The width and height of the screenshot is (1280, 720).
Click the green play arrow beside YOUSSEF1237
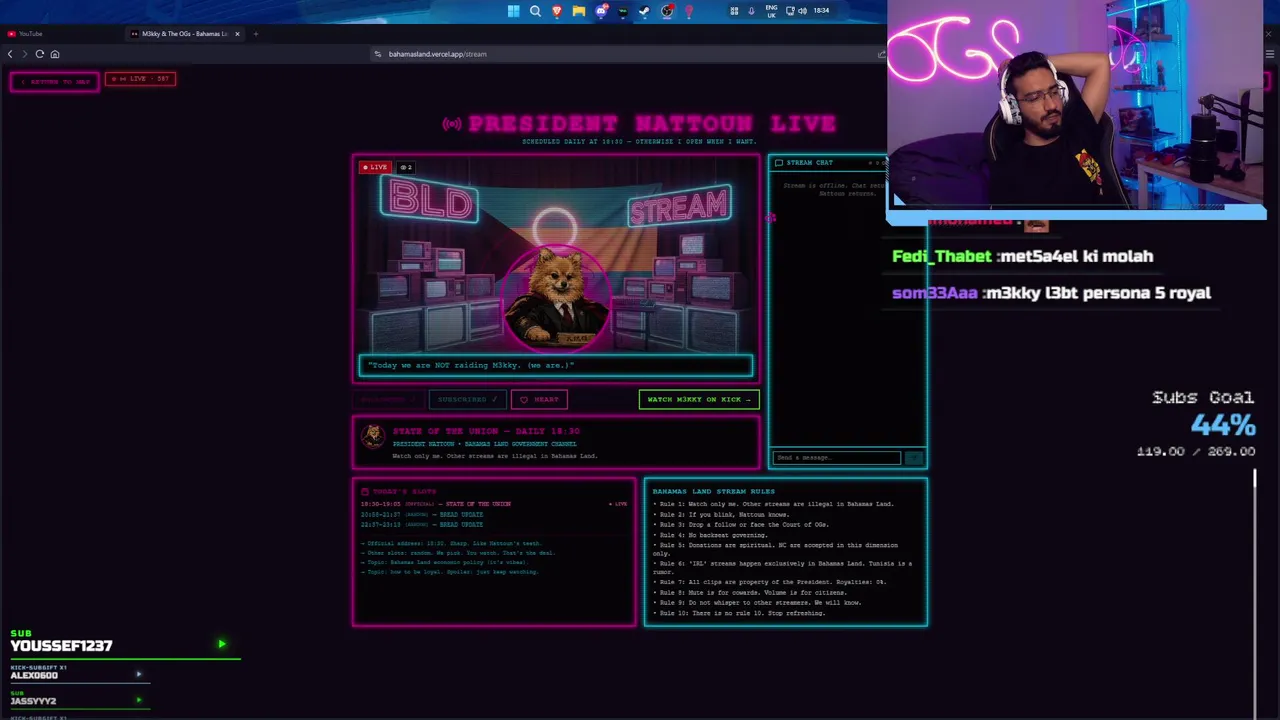pyautogui.click(x=222, y=645)
